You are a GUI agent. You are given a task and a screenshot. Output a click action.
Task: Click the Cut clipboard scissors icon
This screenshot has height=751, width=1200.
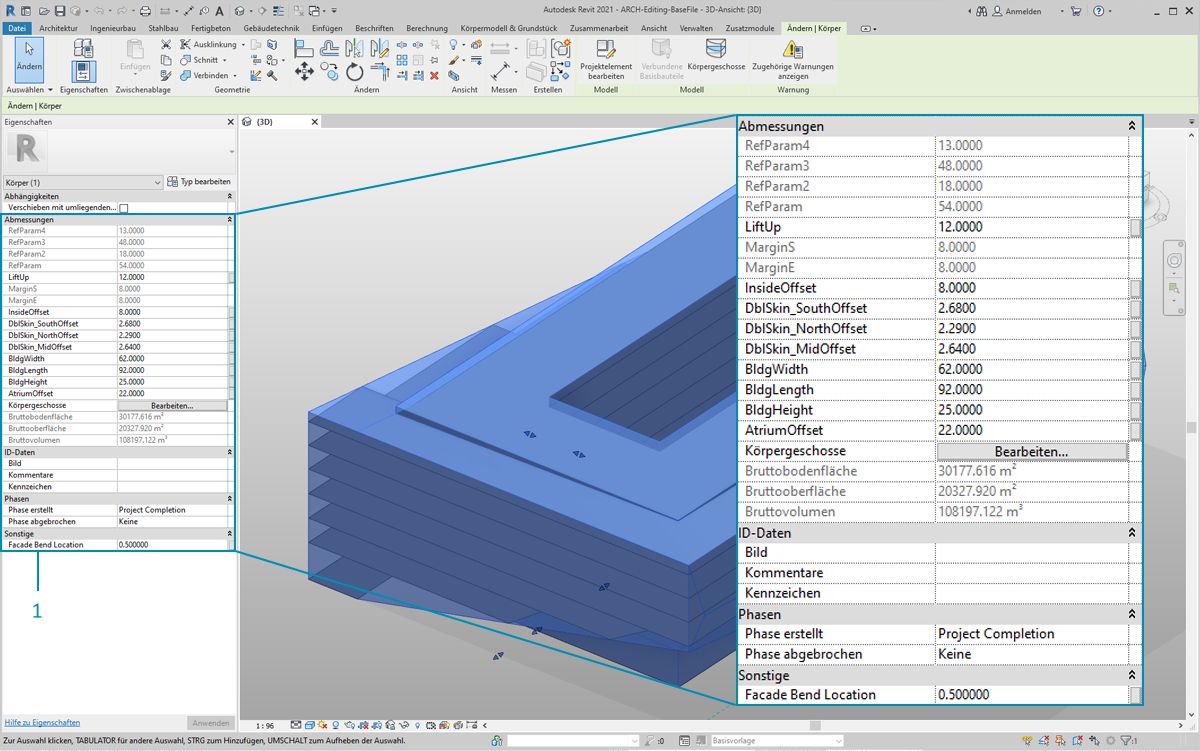(166, 45)
